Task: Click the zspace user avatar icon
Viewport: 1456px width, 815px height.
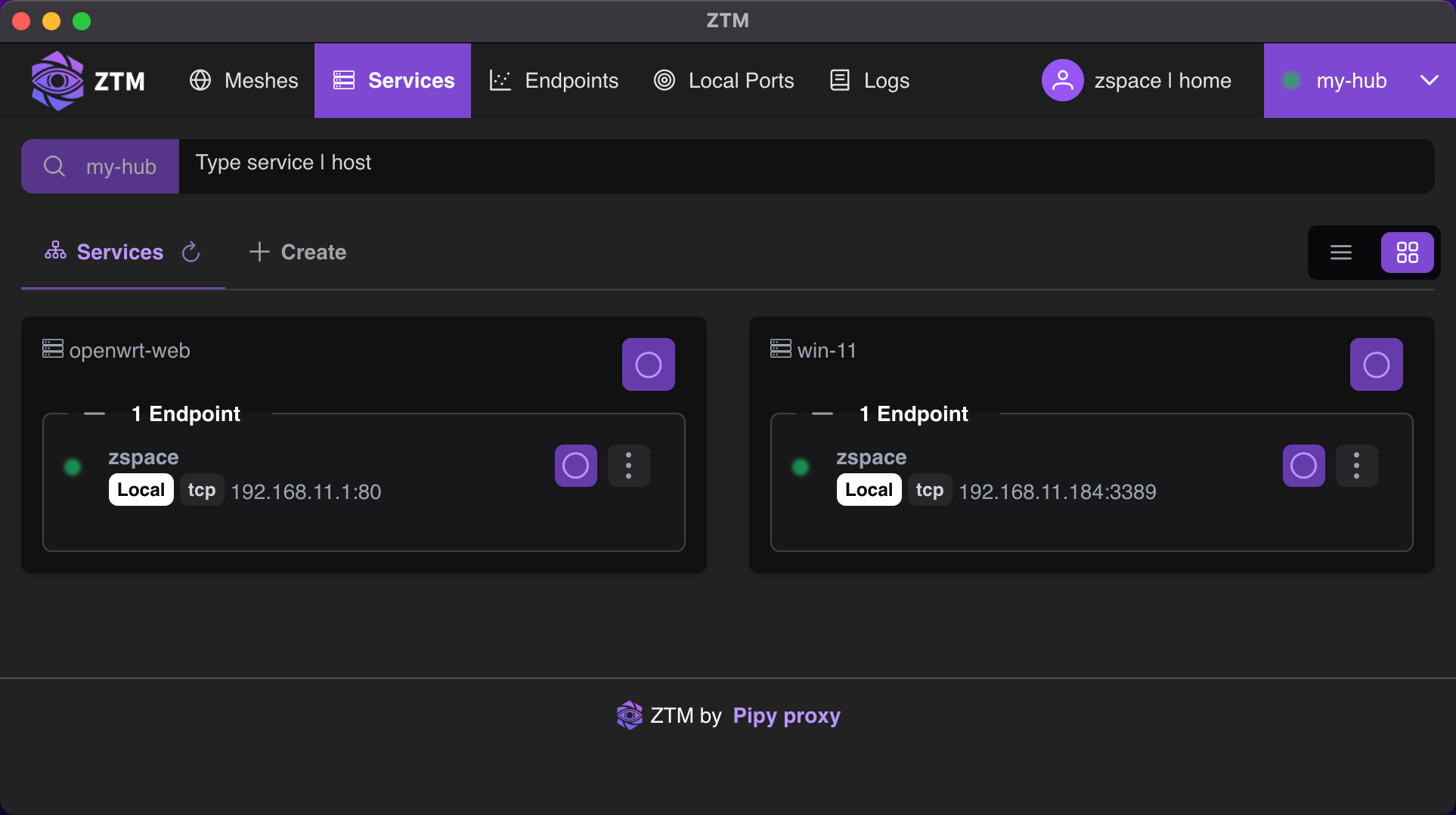Action: tap(1062, 80)
